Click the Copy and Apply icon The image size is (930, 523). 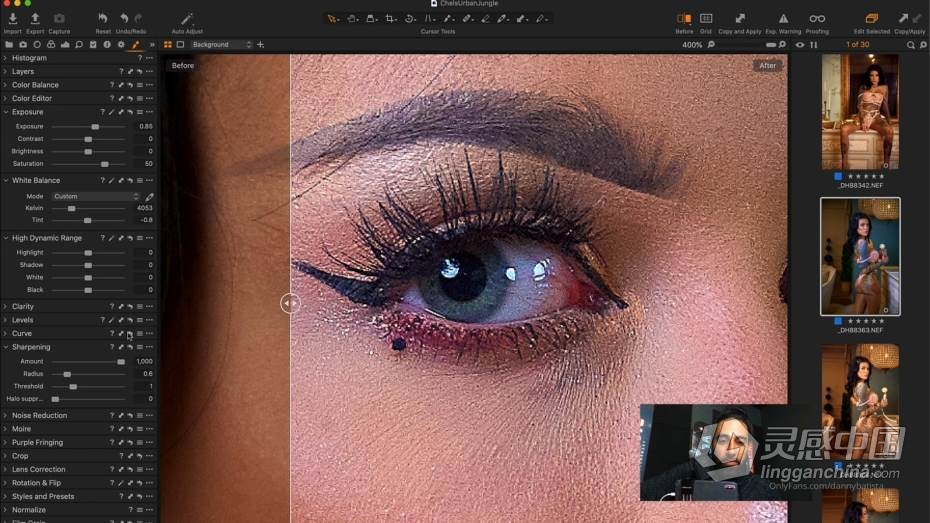tap(740, 18)
